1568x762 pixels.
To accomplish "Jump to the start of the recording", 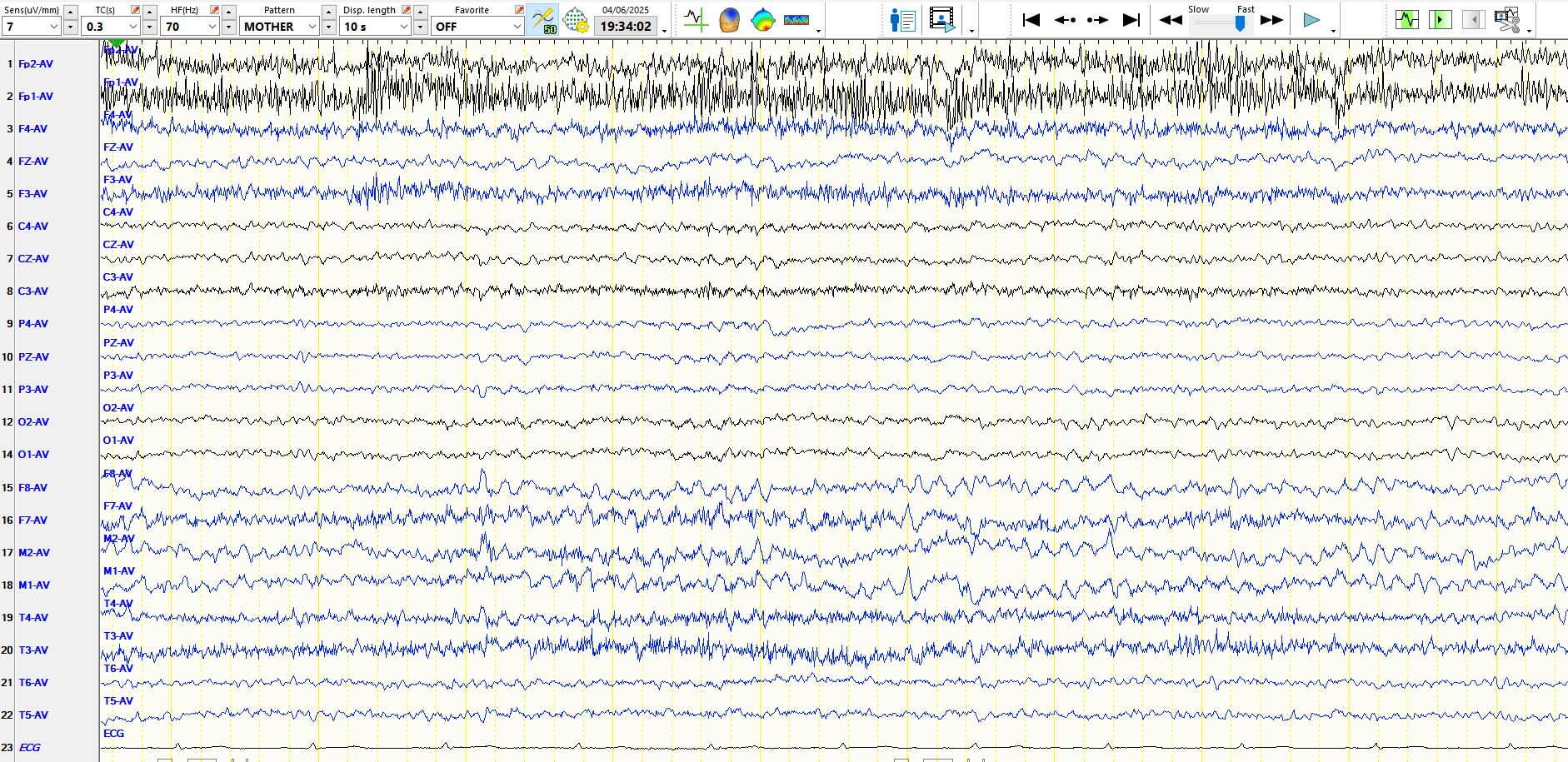I will click(1031, 20).
